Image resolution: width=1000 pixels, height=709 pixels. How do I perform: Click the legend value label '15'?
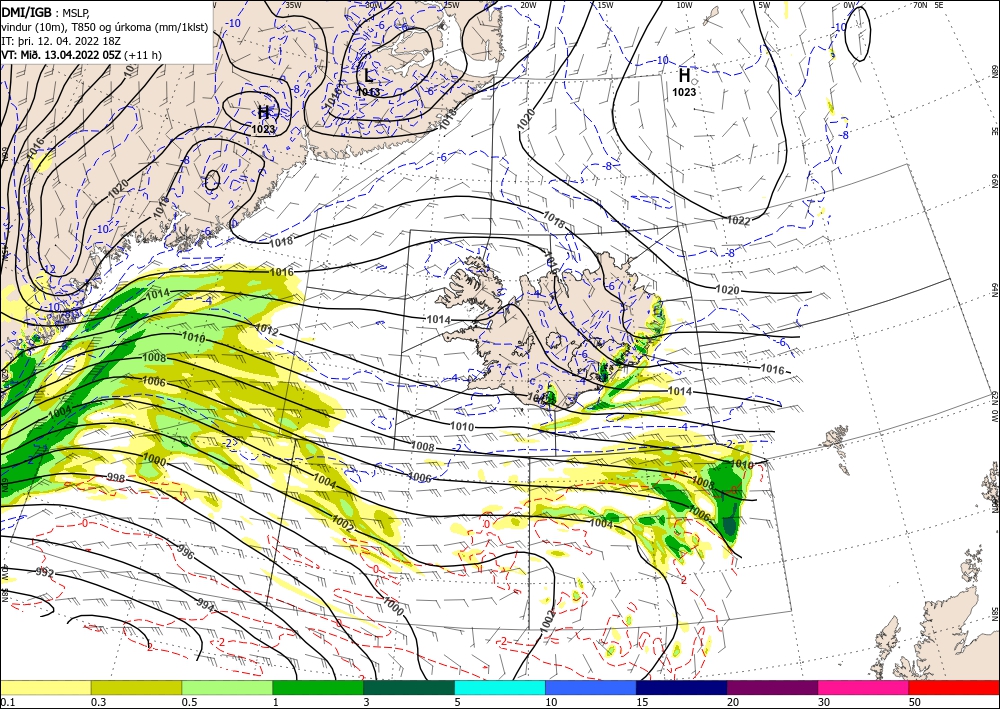(x=642, y=702)
